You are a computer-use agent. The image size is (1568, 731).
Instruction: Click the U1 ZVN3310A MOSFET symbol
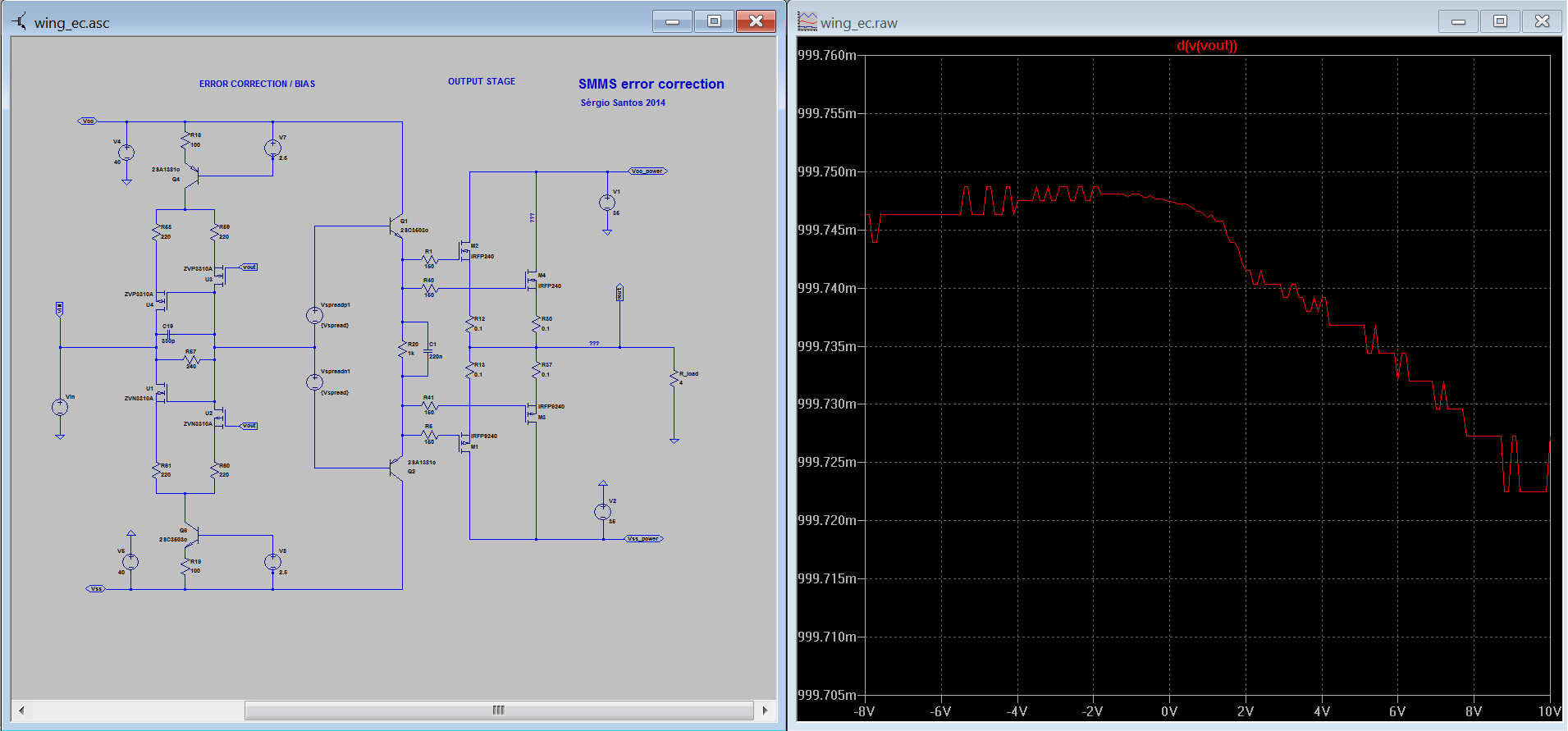pos(161,394)
